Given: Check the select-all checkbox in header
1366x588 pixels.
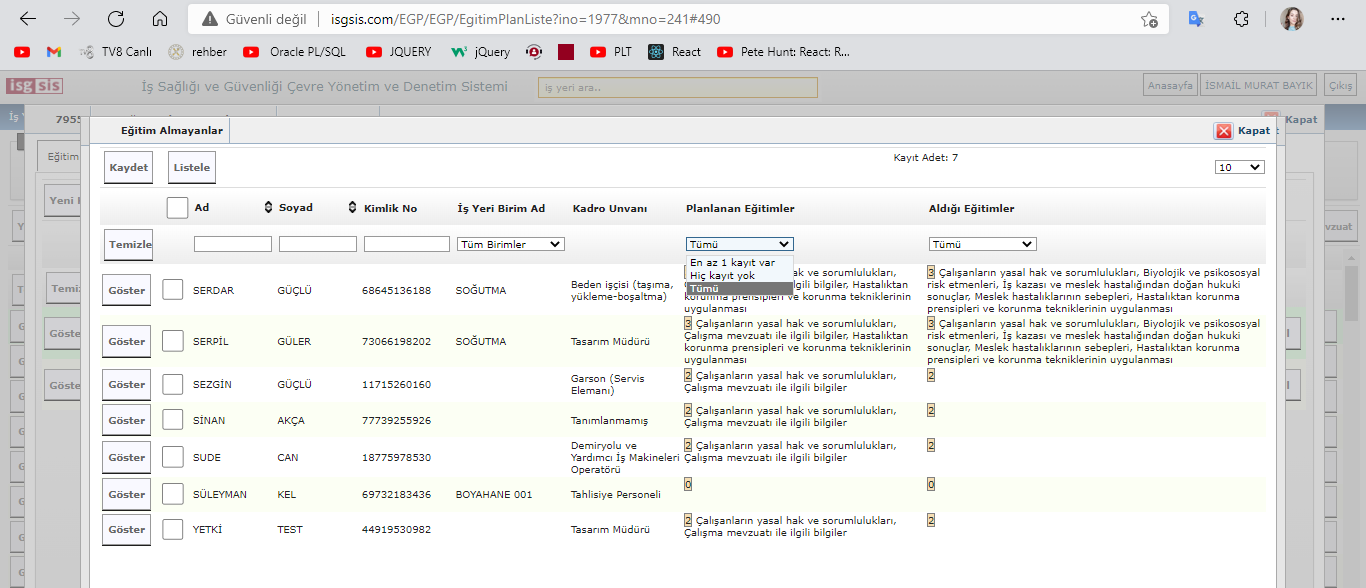Looking at the screenshot, I should 177,208.
